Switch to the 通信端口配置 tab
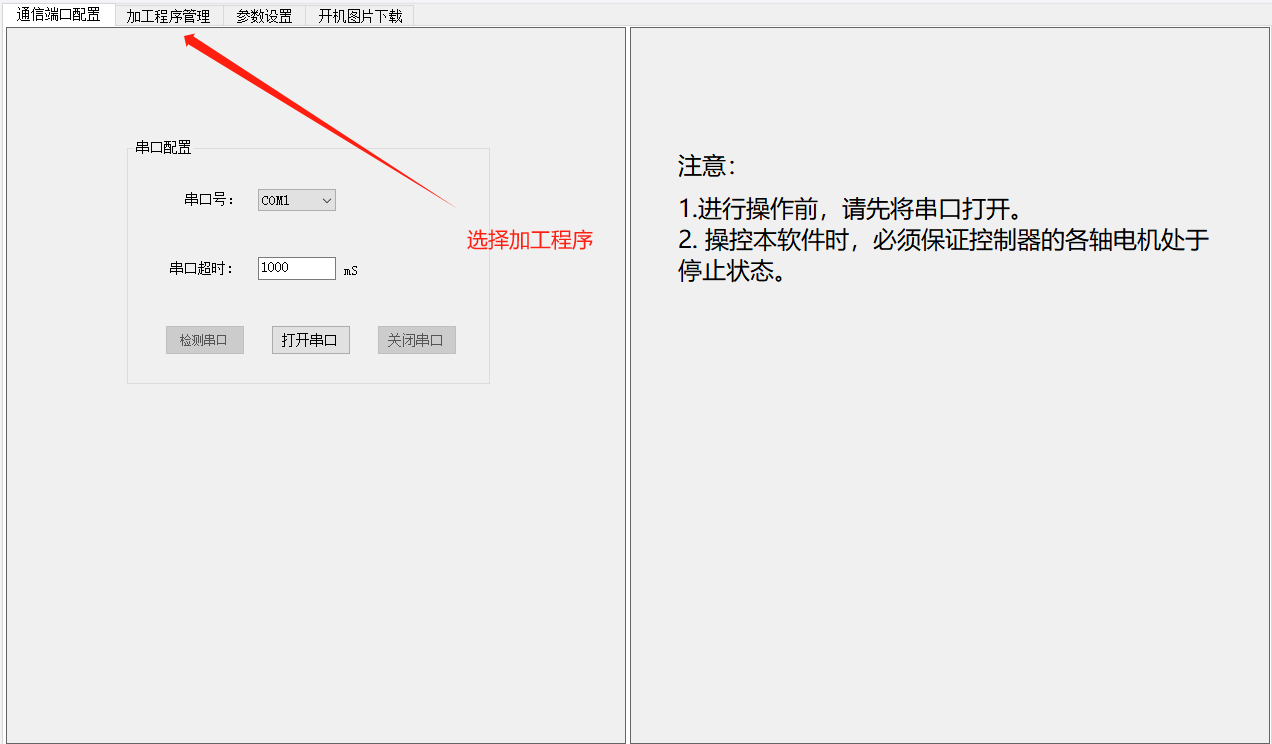Image resolution: width=1272 pixels, height=744 pixels. point(59,15)
